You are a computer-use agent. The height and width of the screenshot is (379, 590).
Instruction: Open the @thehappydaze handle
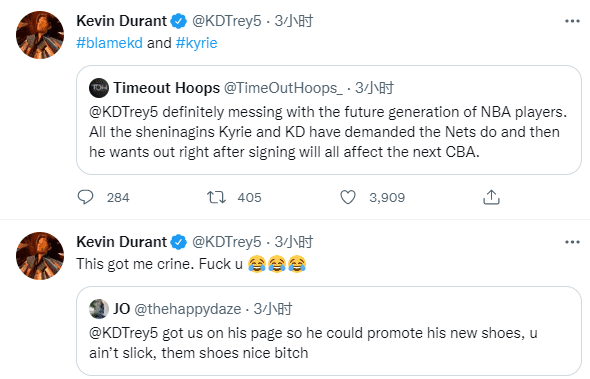tap(188, 309)
